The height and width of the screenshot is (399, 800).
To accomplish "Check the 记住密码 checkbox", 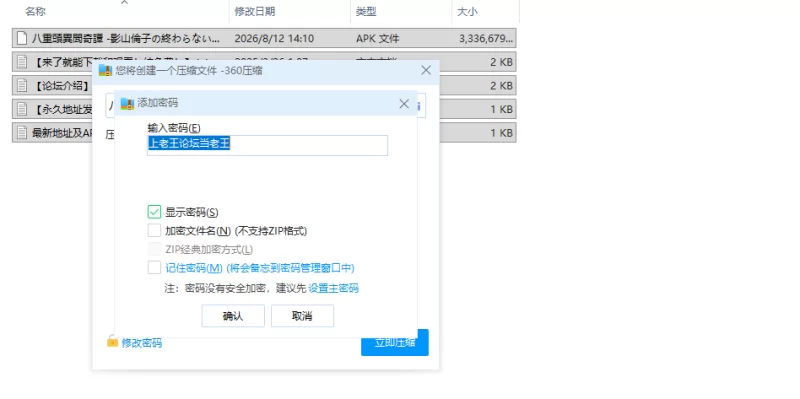I will point(154,267).
